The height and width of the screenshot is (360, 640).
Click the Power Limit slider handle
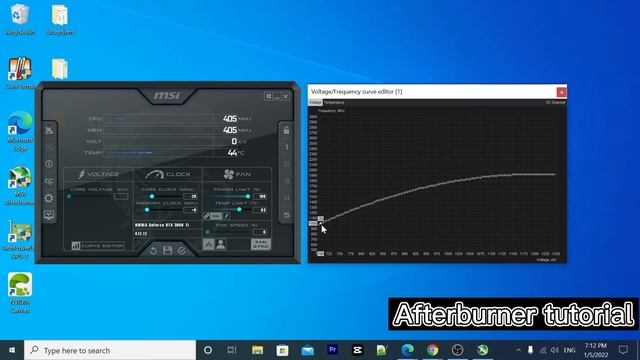[x=248, y=196]
